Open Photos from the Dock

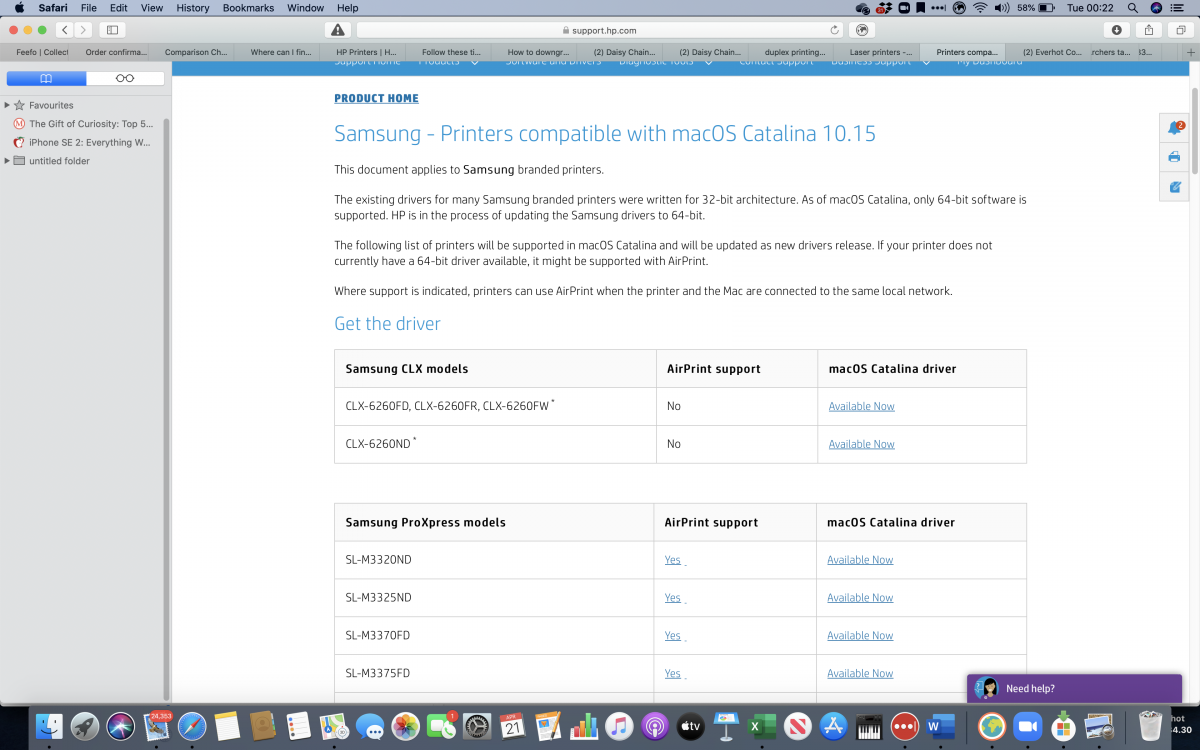(x=405, y=726)
